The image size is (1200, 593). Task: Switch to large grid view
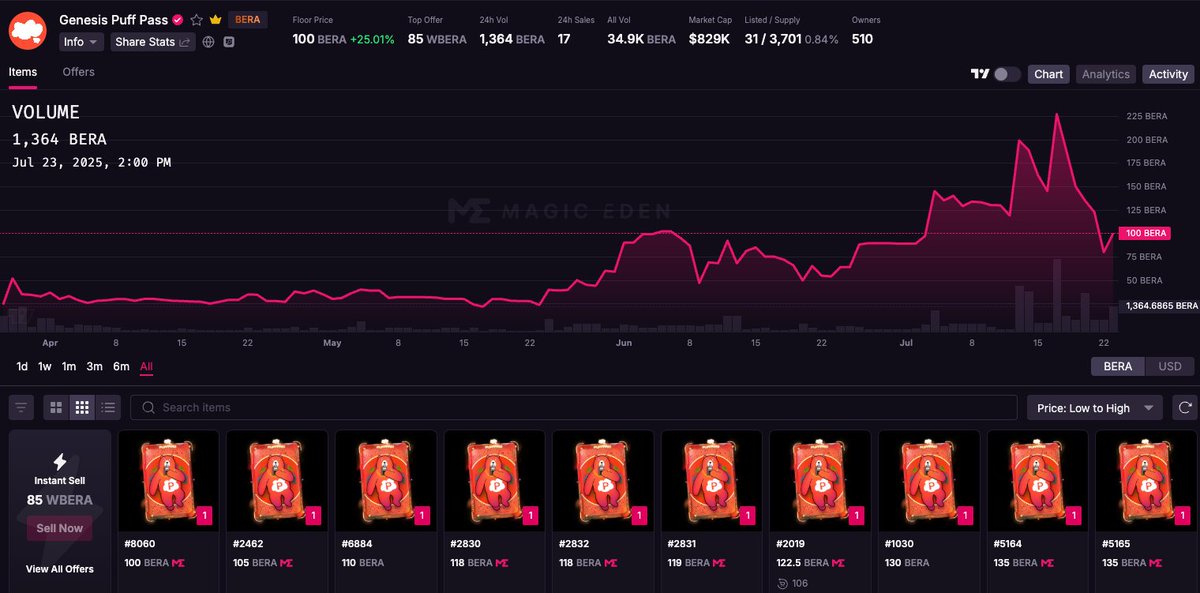coord(56,407)
